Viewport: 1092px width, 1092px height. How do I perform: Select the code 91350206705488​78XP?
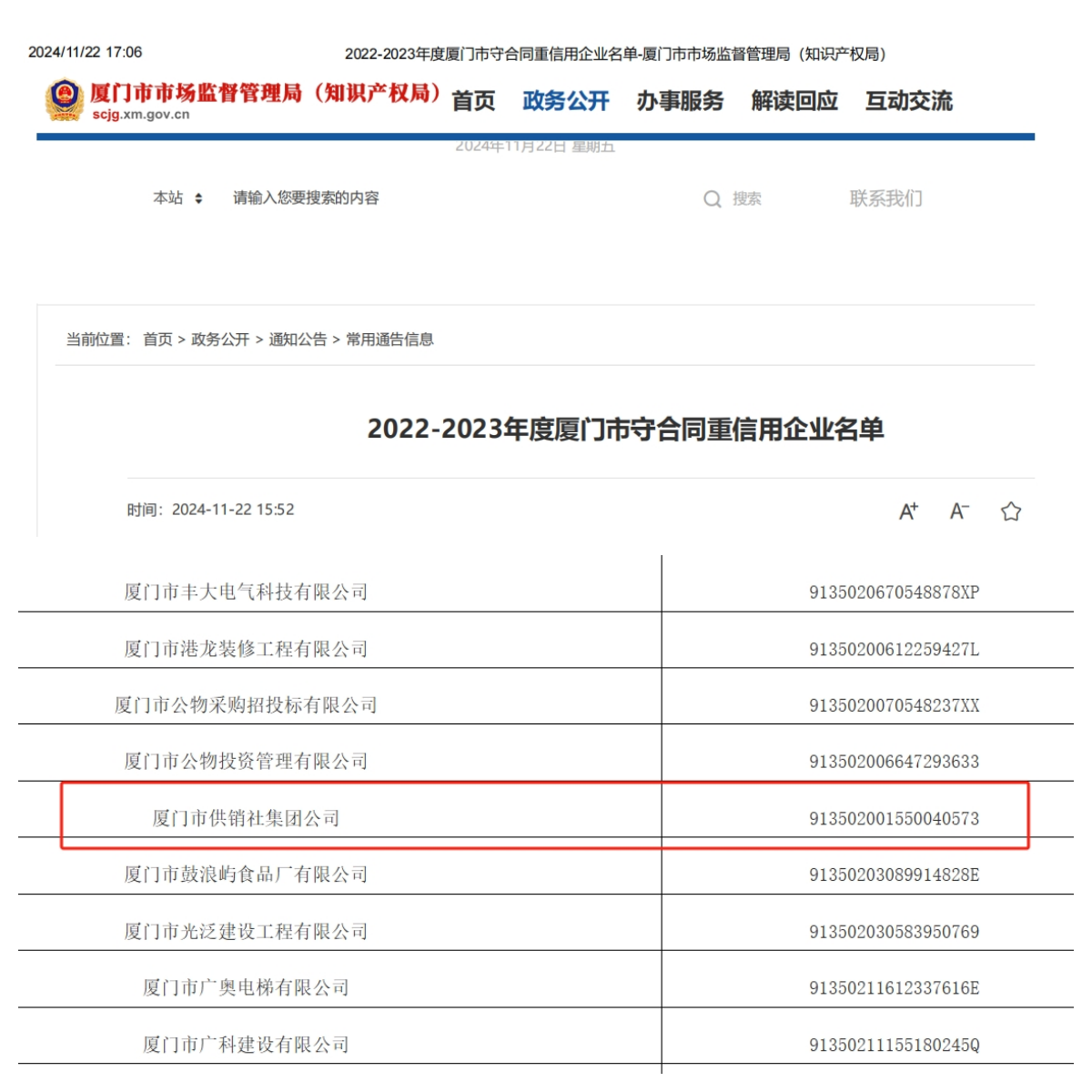895,592
